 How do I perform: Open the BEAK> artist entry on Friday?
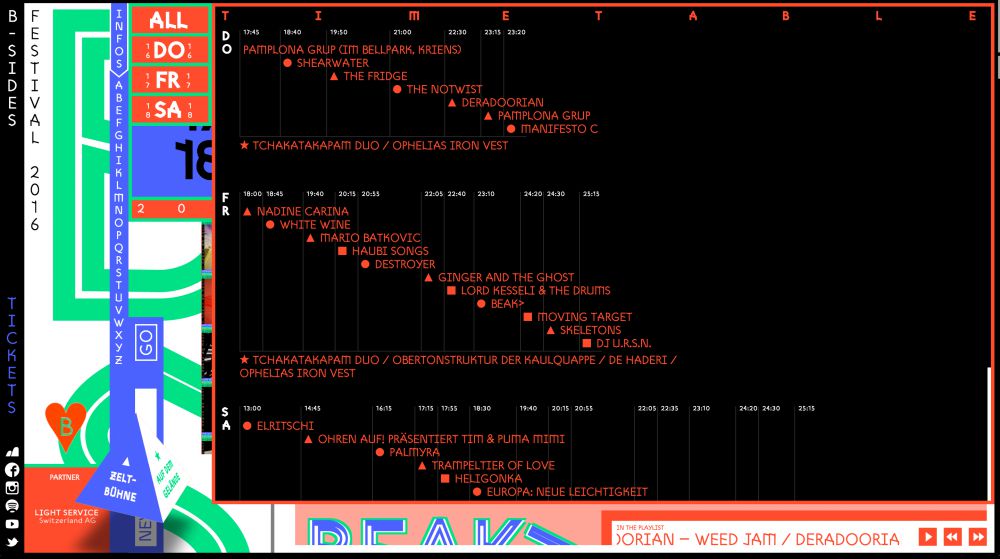[x=507, y=303]
